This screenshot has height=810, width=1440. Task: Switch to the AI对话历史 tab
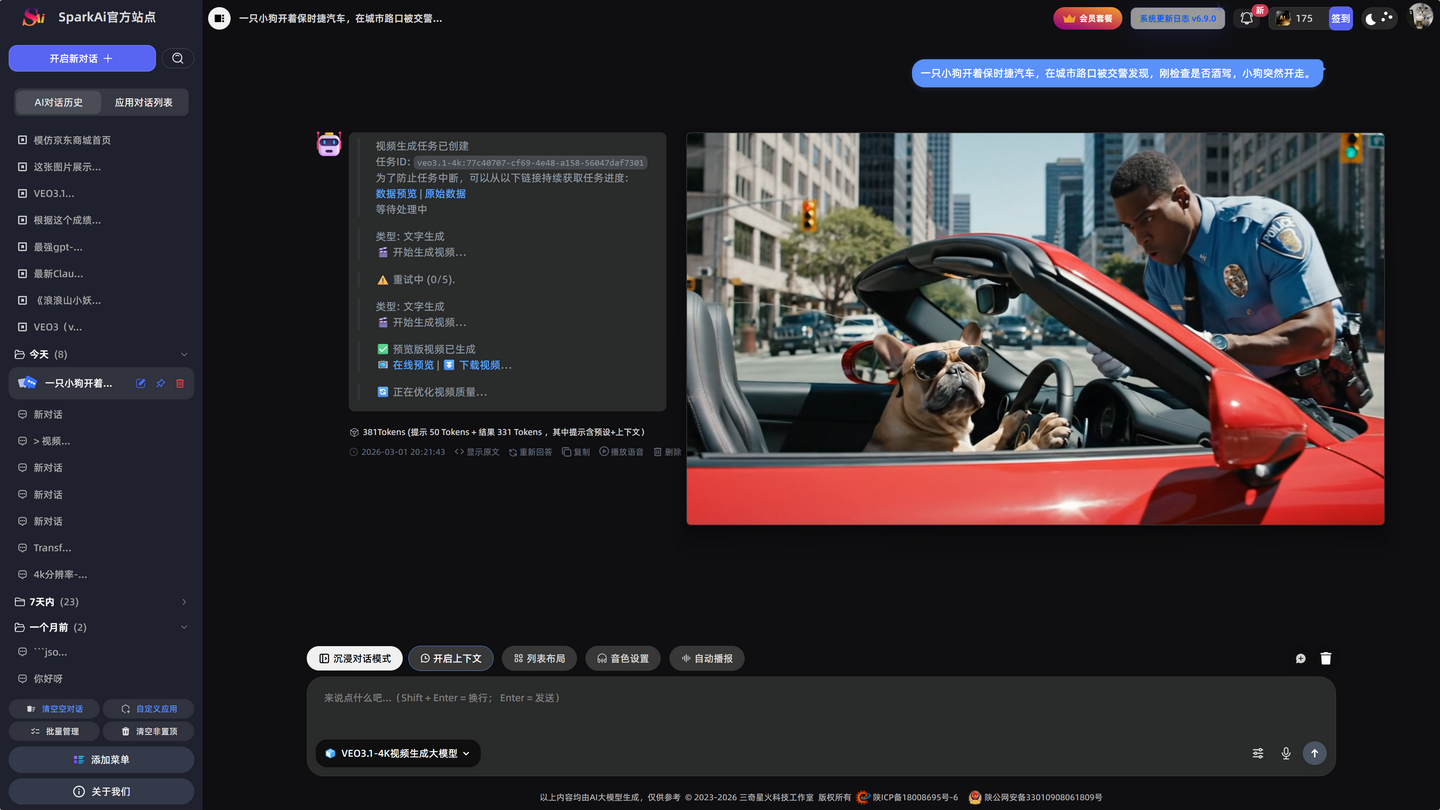59,102
